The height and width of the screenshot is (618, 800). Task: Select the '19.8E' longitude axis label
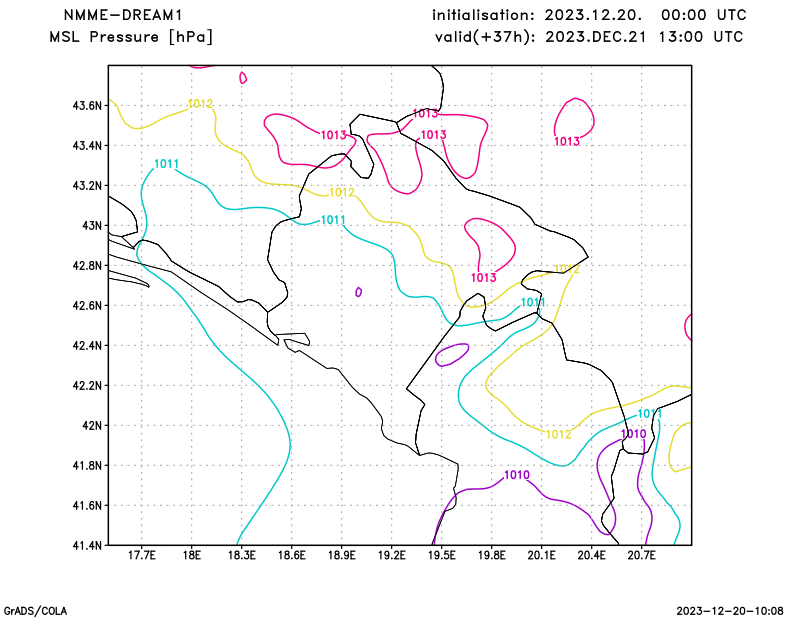(492, 555)
